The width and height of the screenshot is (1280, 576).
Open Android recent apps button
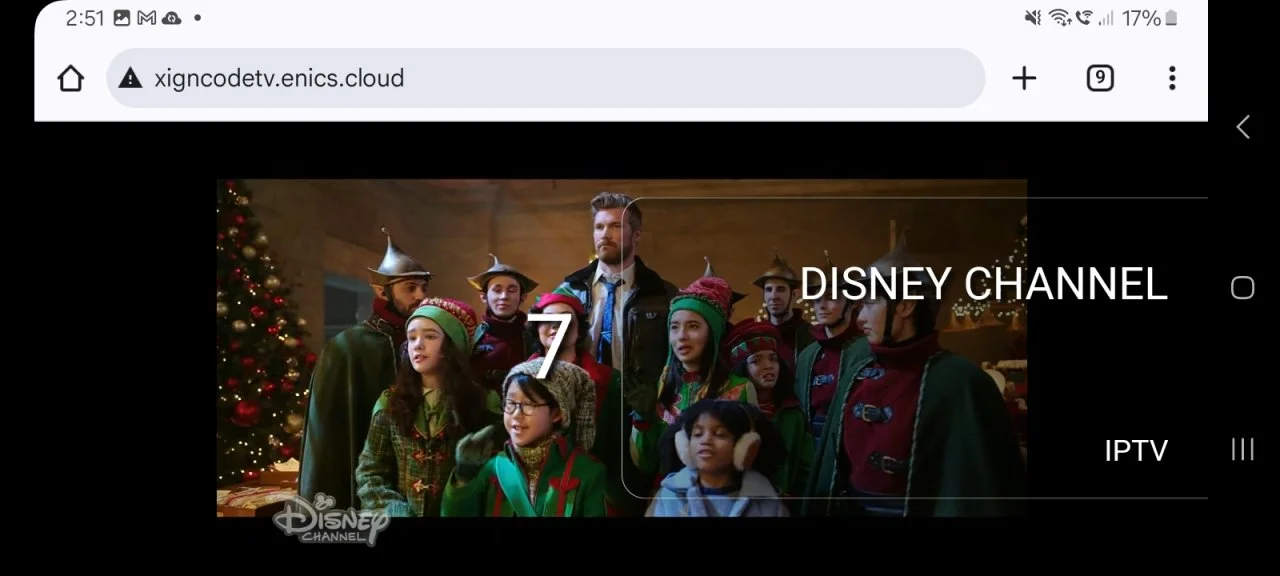click(x=1242, y=449)
